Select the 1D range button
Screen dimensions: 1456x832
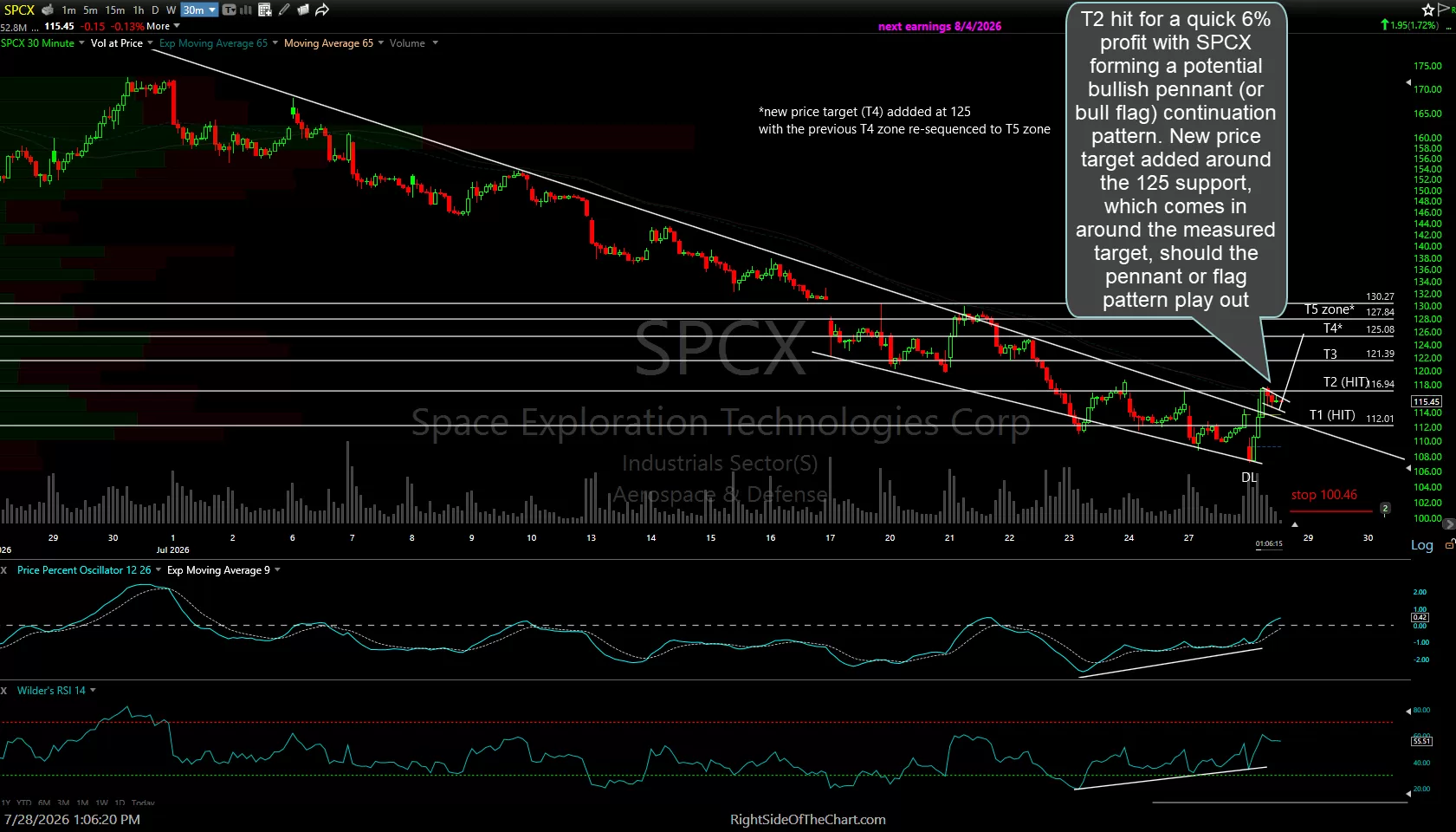pos(120,803)
